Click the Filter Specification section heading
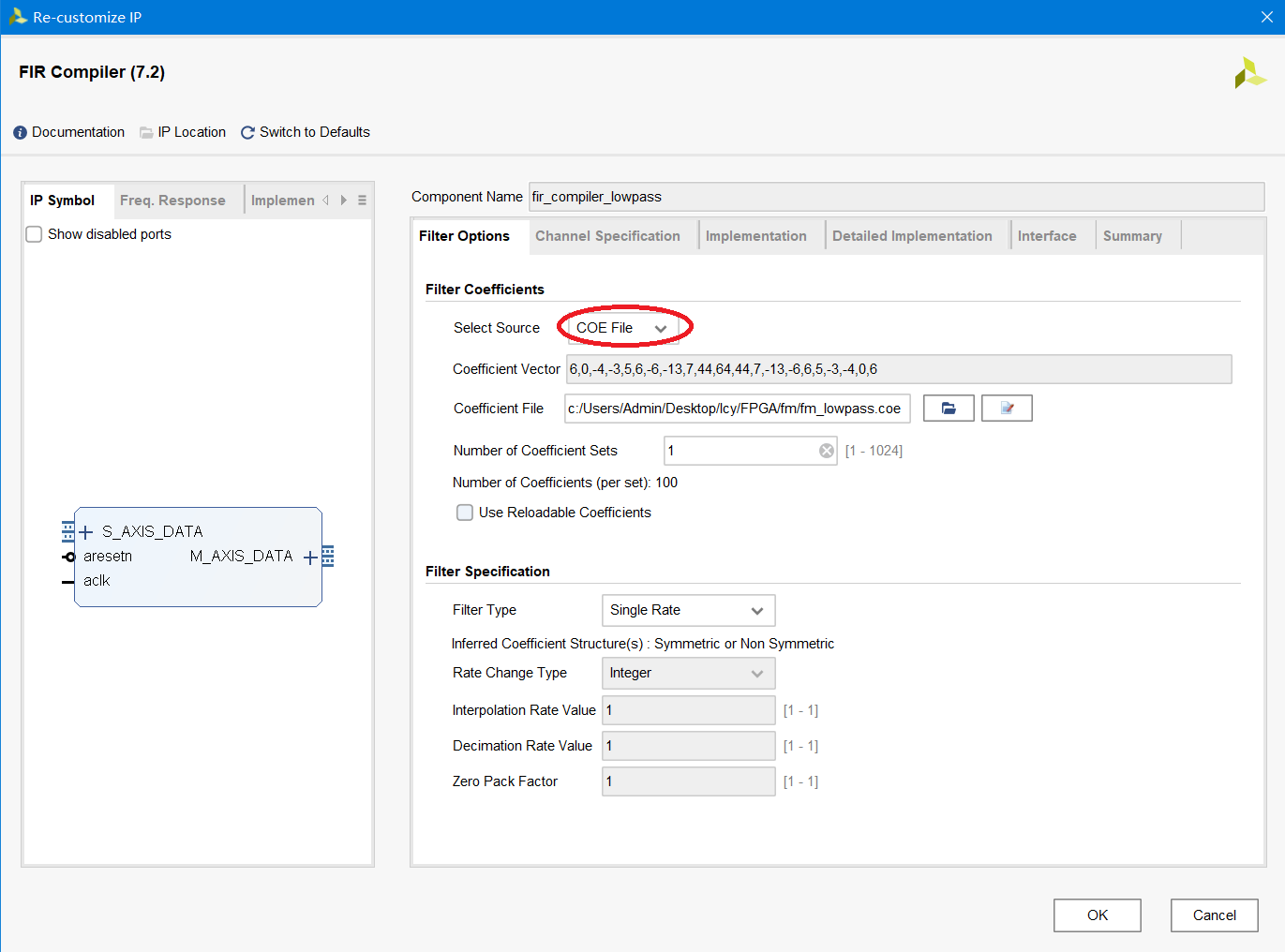Image resolution: width=1285 pixels, height=952 pixels. (487, 572)
